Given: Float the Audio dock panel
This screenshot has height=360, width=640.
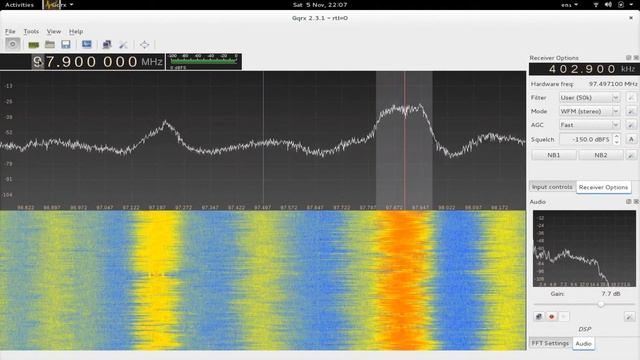Looking at the screenshot, I should coord(629,202).
